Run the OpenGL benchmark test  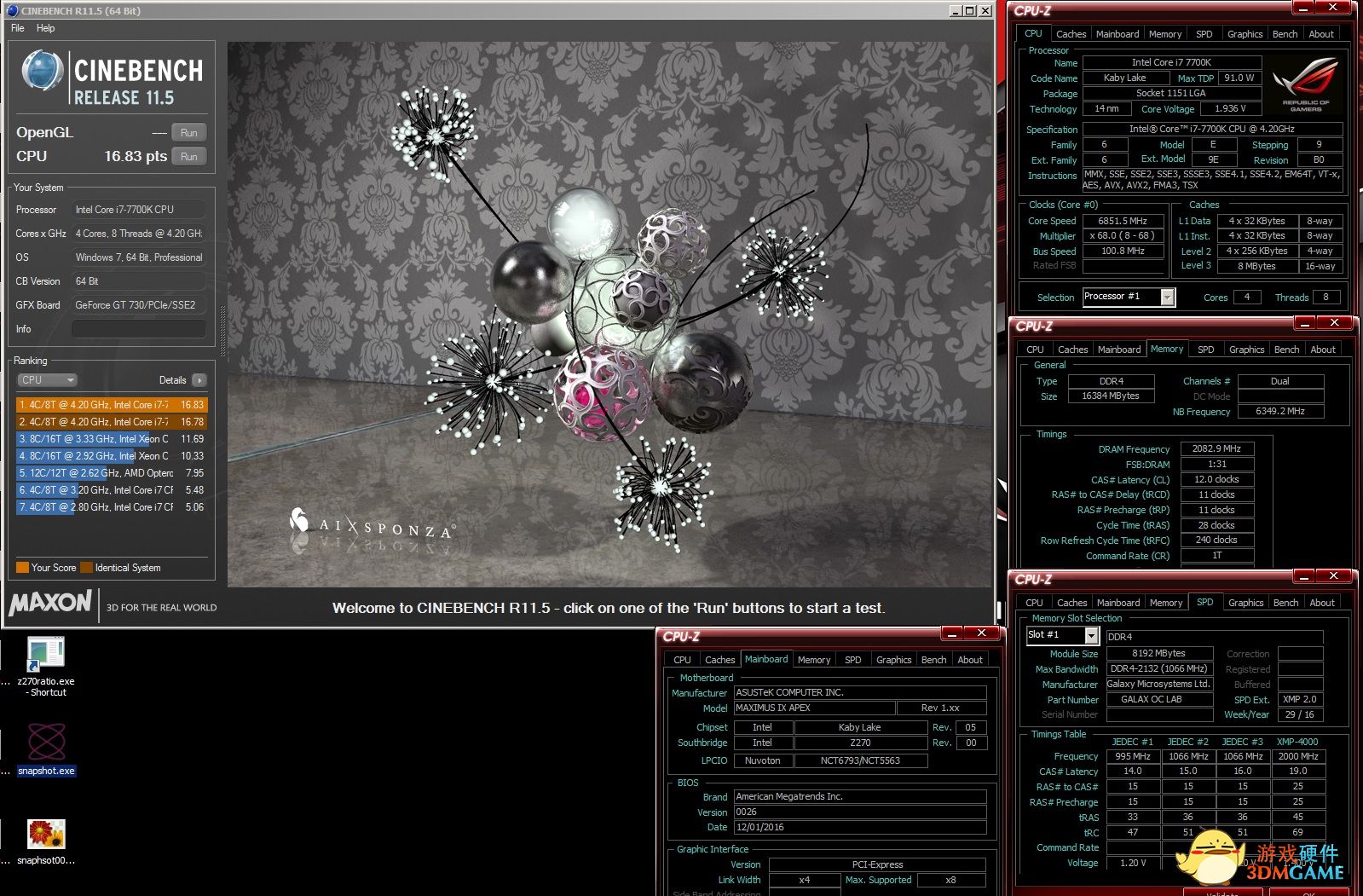pyautogui.click(x=189, y=133)
